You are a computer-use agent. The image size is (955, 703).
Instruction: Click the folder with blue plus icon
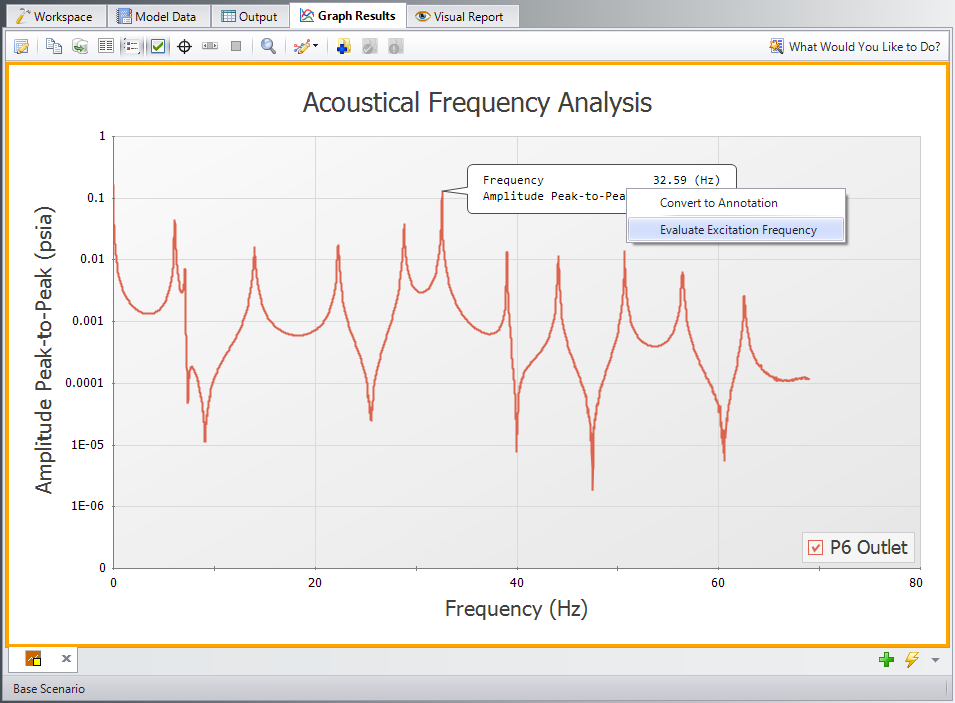[343, 46]
